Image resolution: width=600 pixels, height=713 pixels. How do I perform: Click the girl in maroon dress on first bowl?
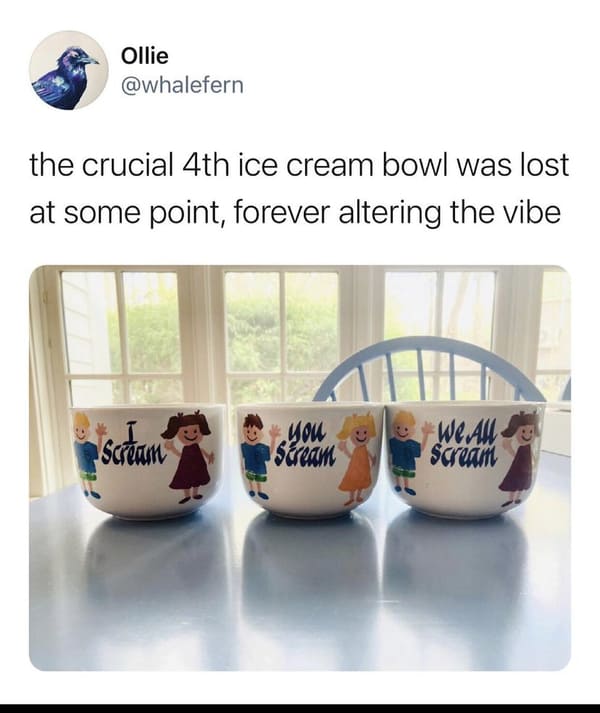[x=188, y=456]
